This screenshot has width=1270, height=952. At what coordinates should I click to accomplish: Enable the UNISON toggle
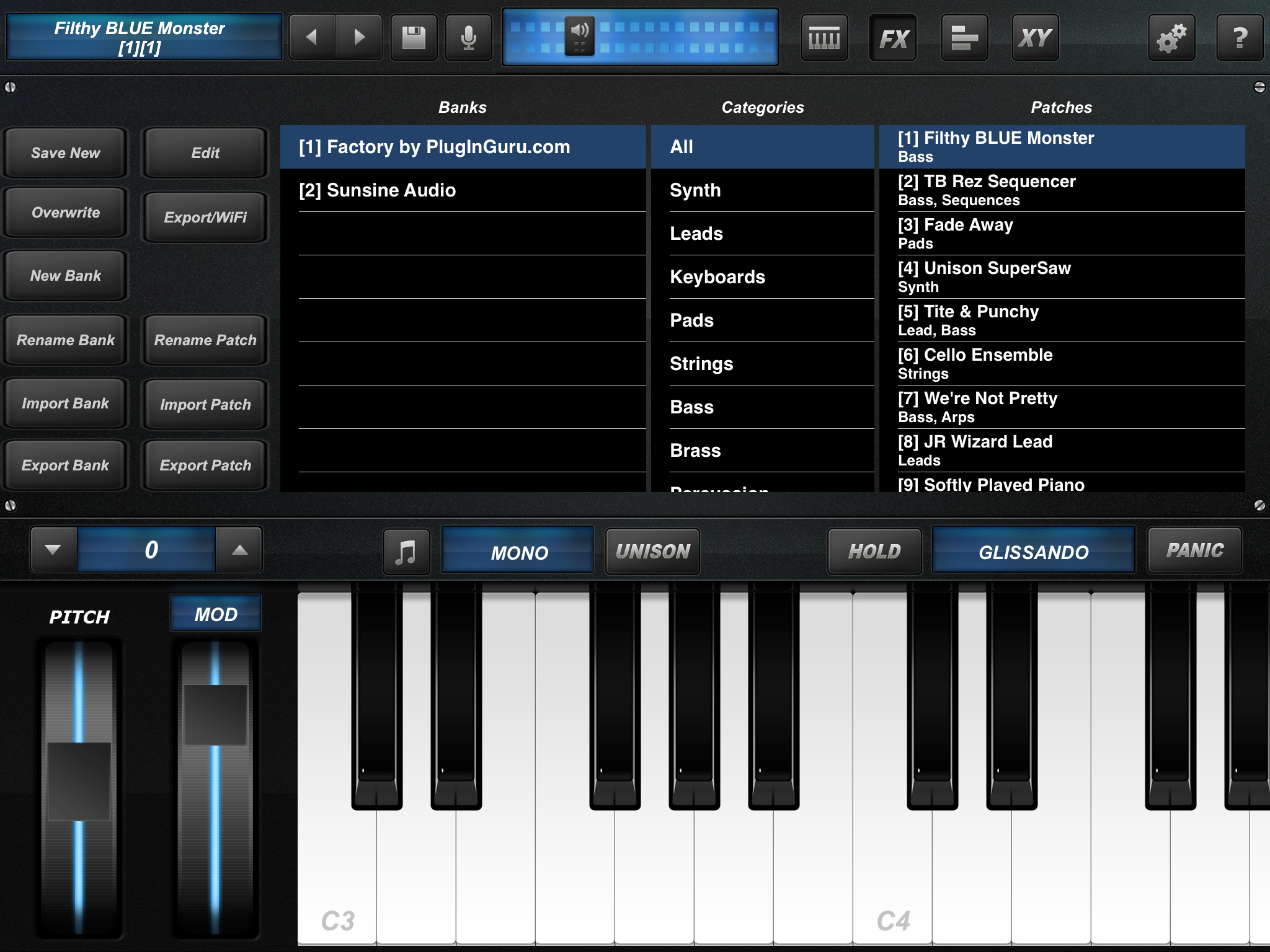point(652,552)
